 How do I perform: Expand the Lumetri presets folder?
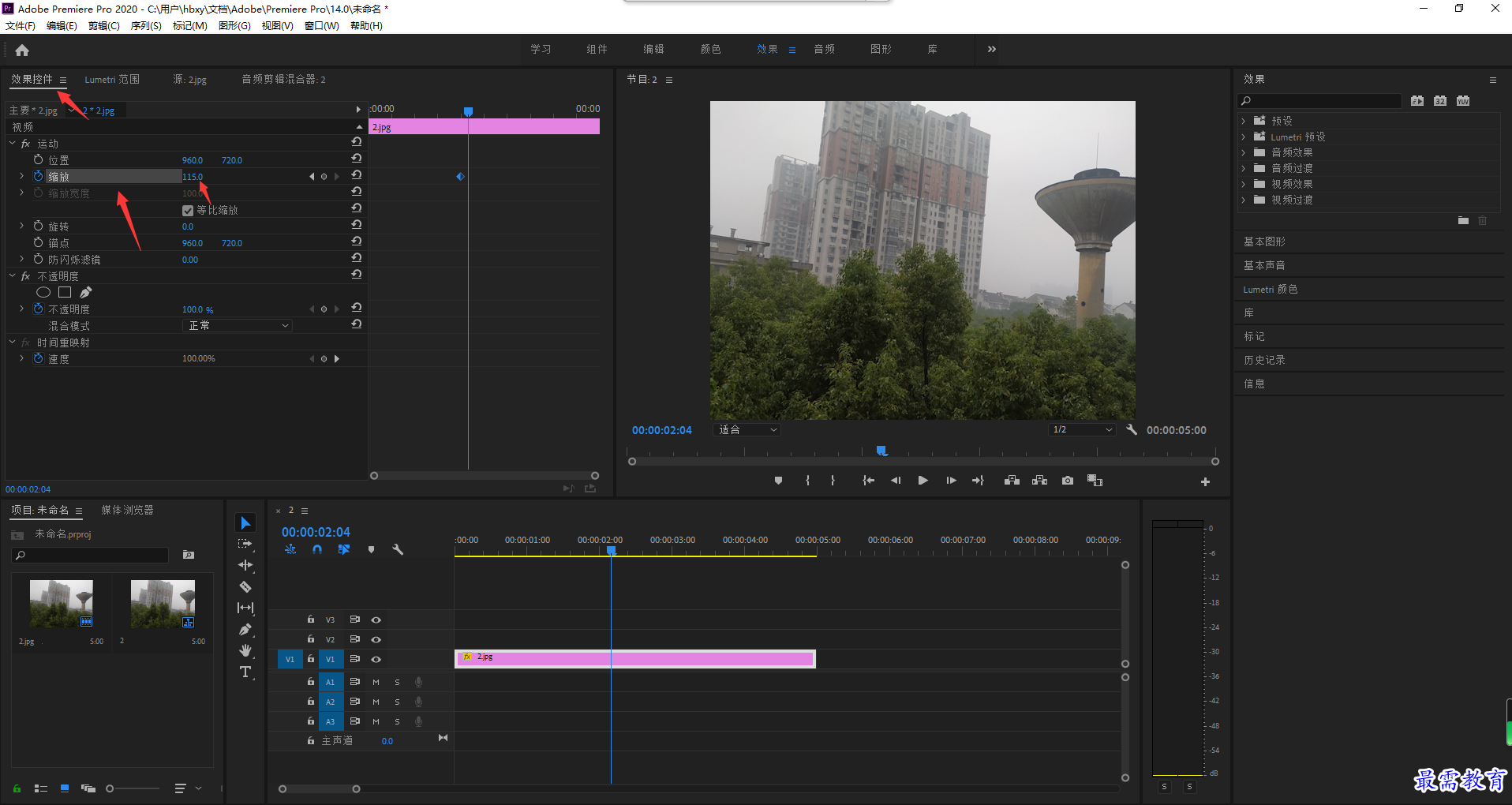pyautogui.click(x=1243, y=137)
